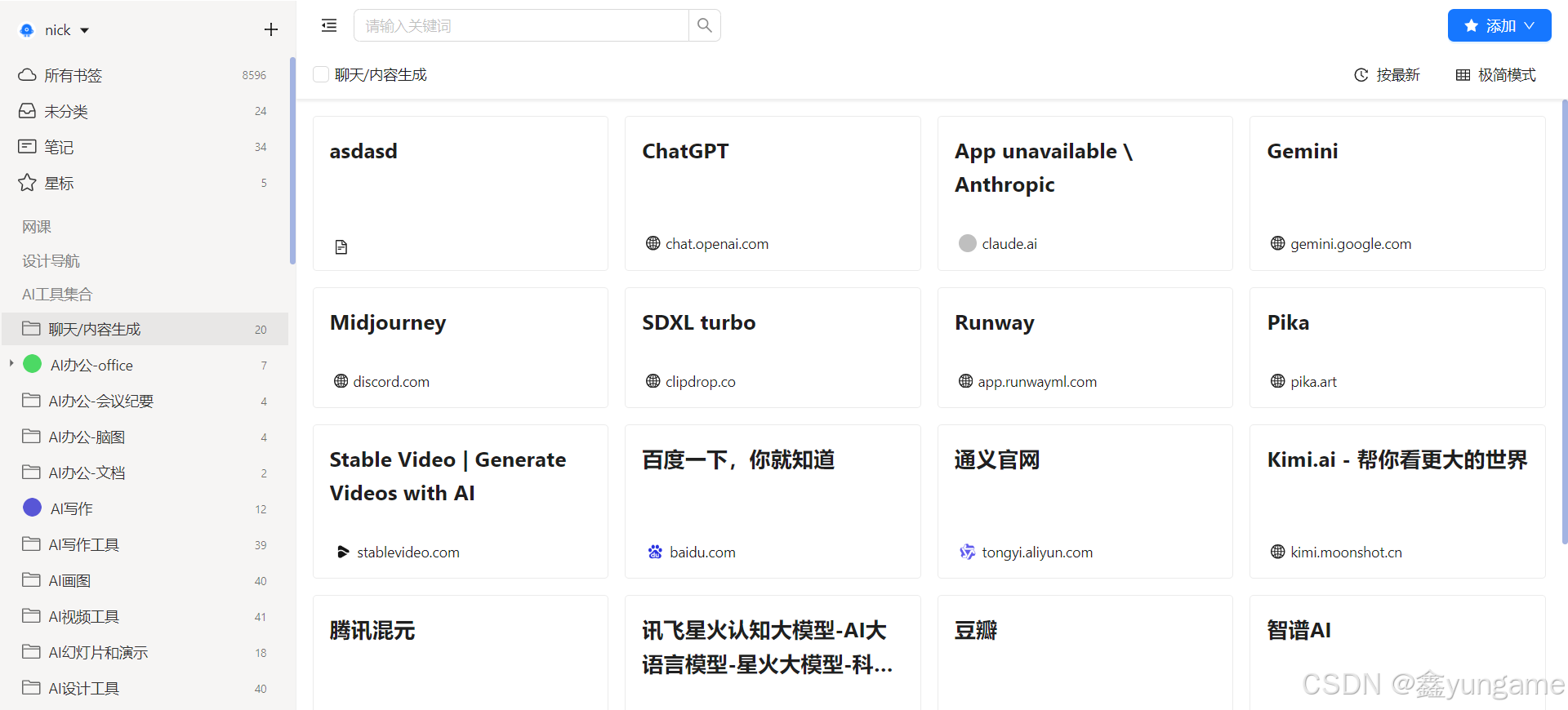1568x710 pixels.
Task: Click Tongyi favicon beside tongyi.aliyun.com
Action: pyautogui.click(x=967, y=552)
